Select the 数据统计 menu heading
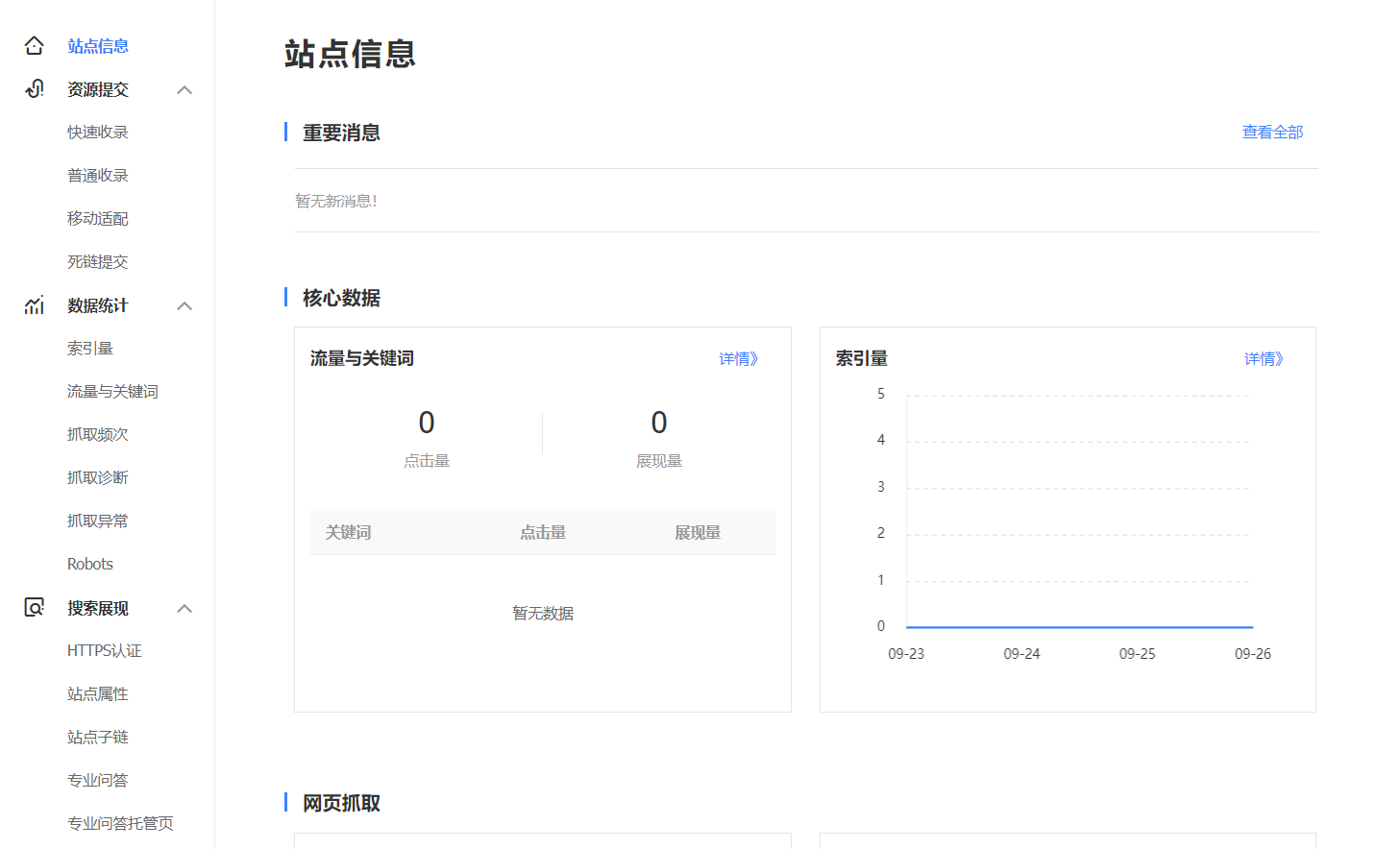The height and width of the screenshot is (849, 1400). pos(98,305)
